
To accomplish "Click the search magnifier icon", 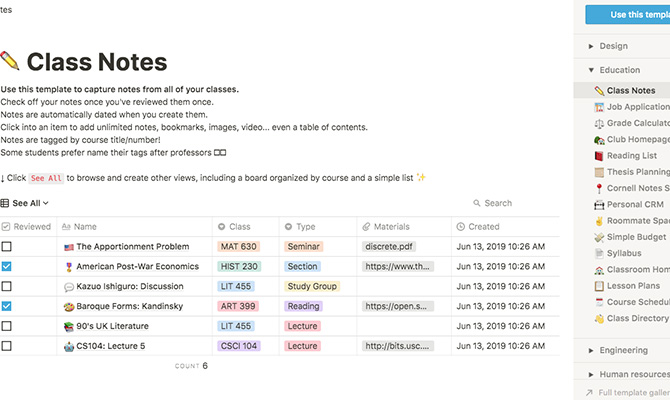I will [476, 203].
